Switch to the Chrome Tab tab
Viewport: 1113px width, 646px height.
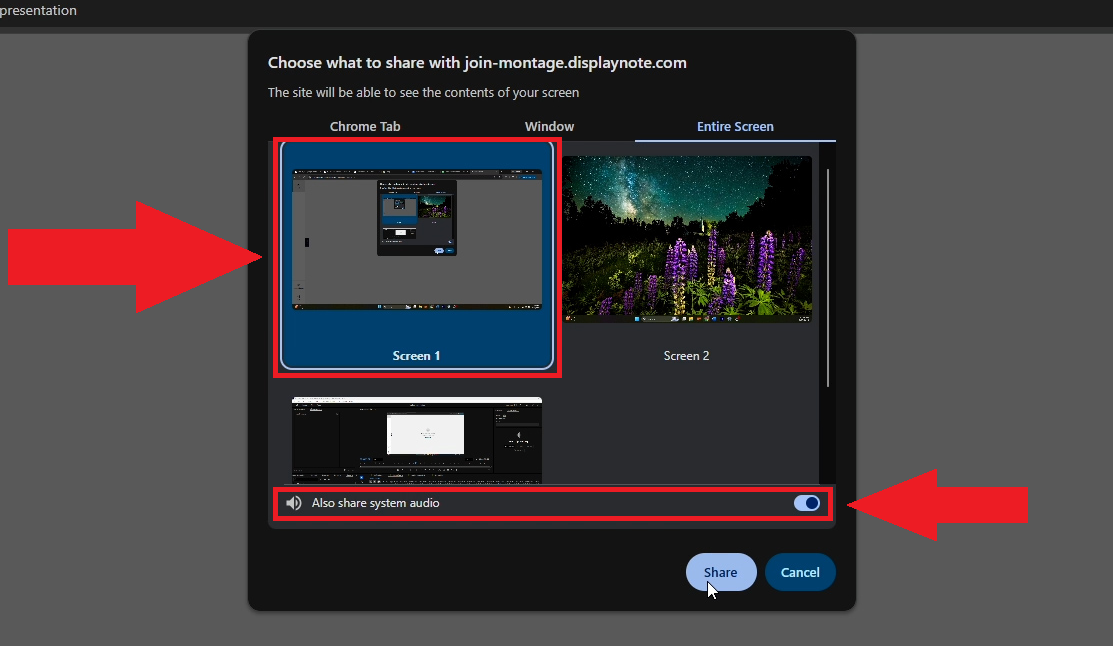[365, 127]
